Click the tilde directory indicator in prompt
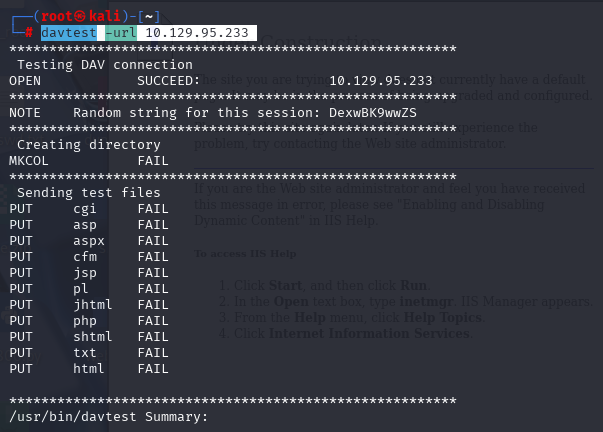This screenshot has height=432, width=603. click(149, 17)
